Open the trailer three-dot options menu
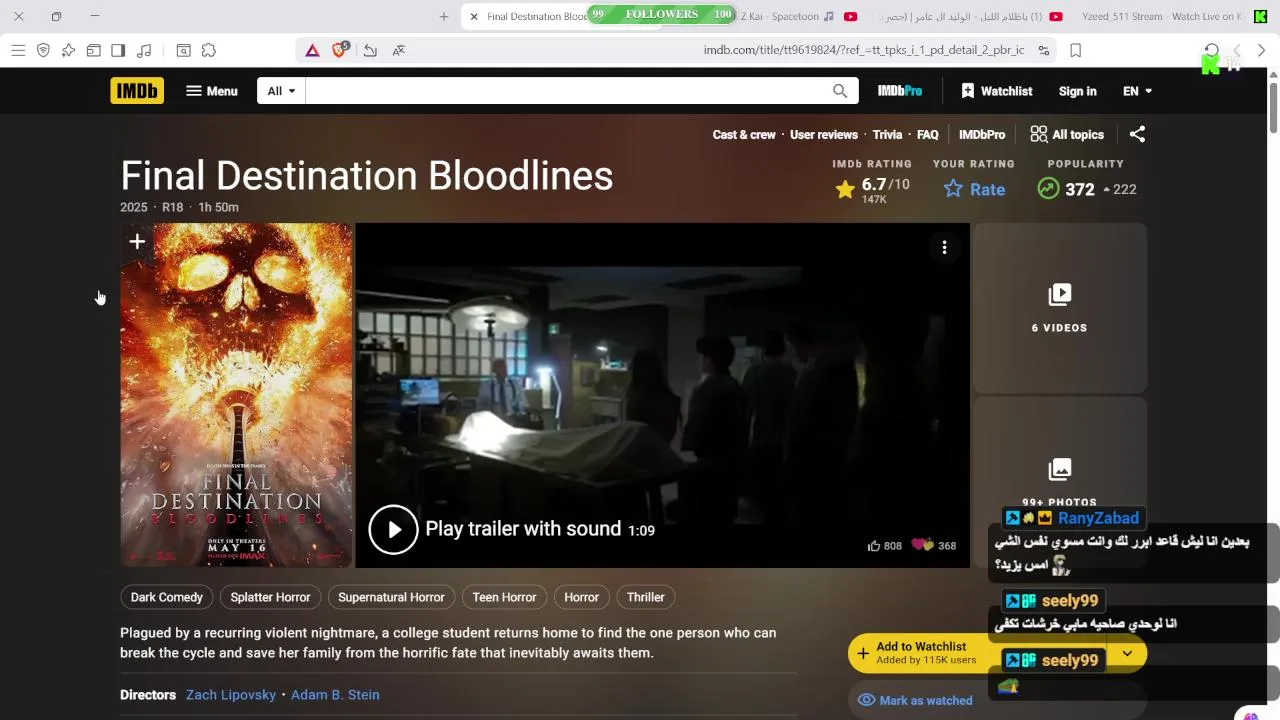The width and height of the screenshot is (1280, 720). 944,247
